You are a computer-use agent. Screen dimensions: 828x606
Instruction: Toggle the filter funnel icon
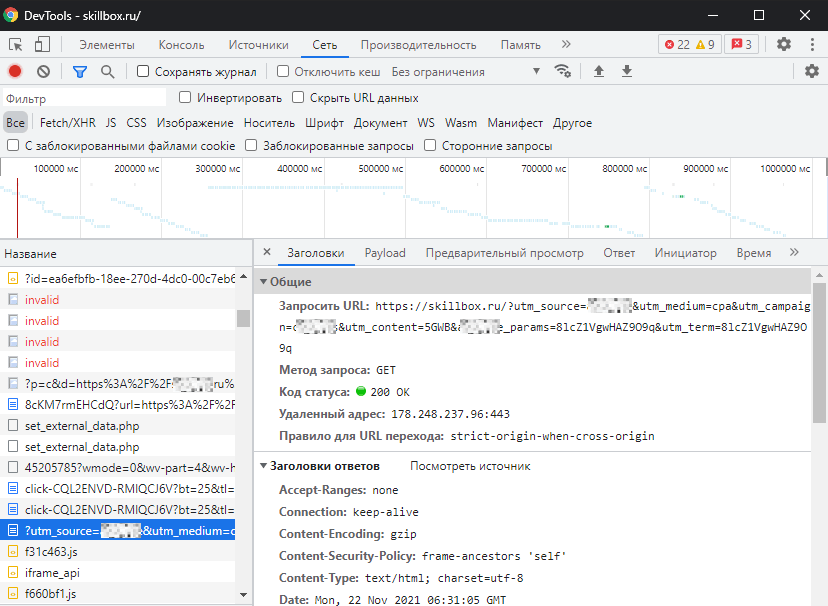tap(80, 72)
